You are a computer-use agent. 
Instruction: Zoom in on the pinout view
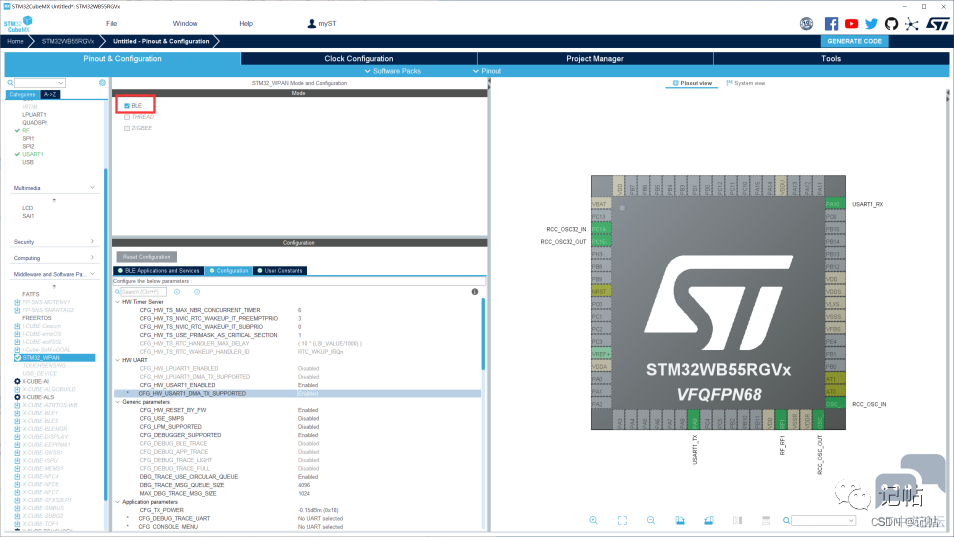(593, 521)
